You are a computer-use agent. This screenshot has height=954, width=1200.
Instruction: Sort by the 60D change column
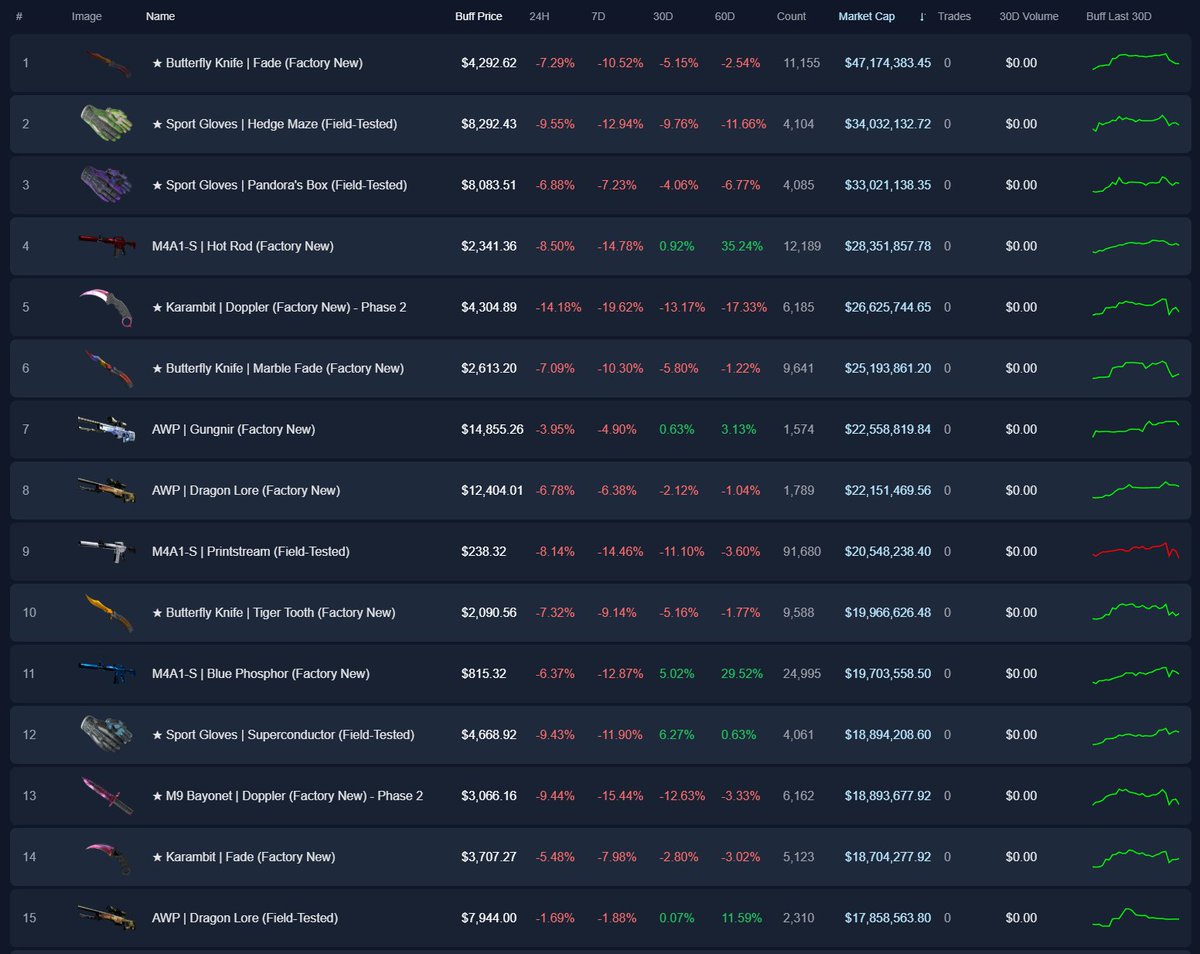click(x=726, y=17)
